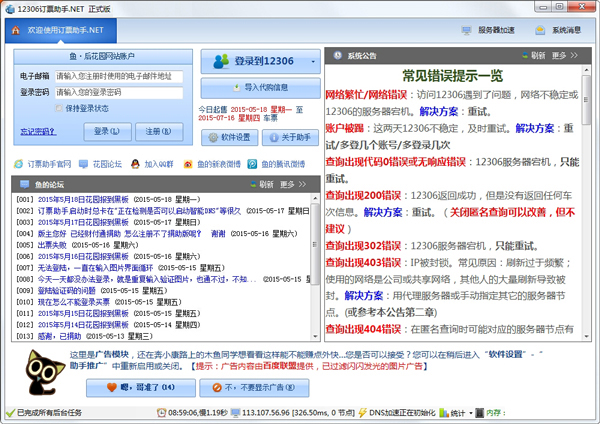This screenshot has height=424, width=600.
Task: Open the 统计 dropdown arrow in status bar
Action: pos(471,413)
